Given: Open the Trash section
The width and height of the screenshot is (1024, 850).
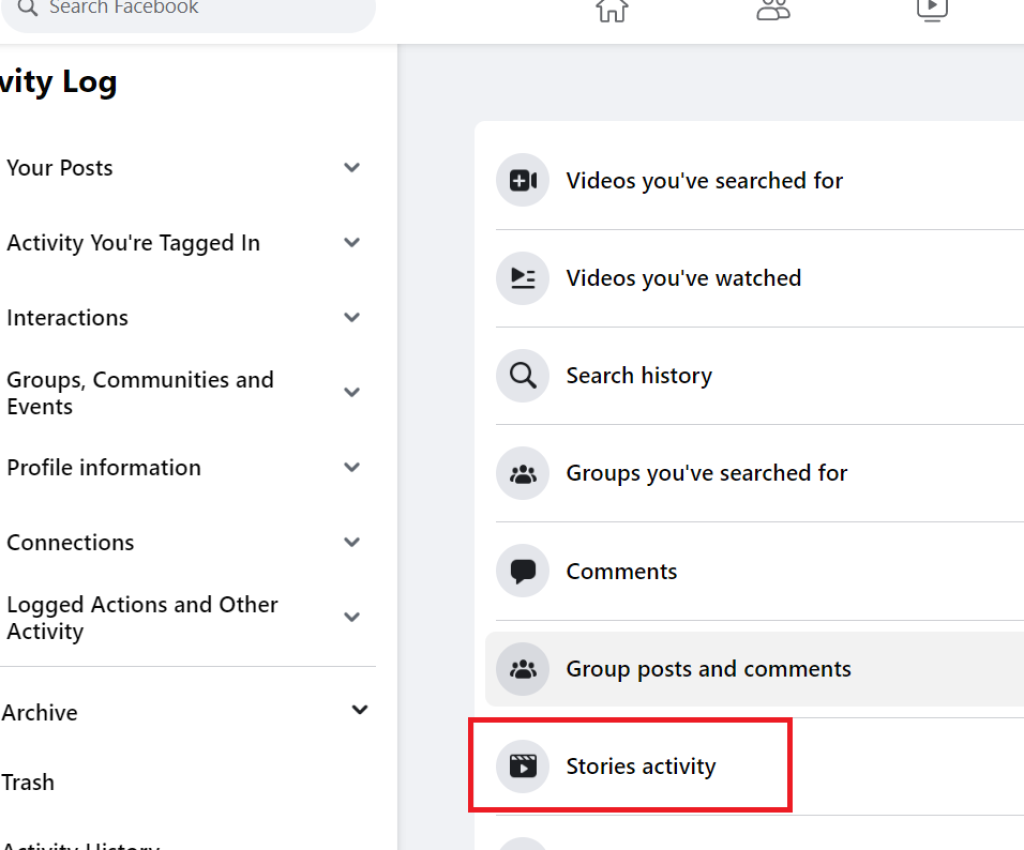Looking at the screenshot, I should (28, 782).
